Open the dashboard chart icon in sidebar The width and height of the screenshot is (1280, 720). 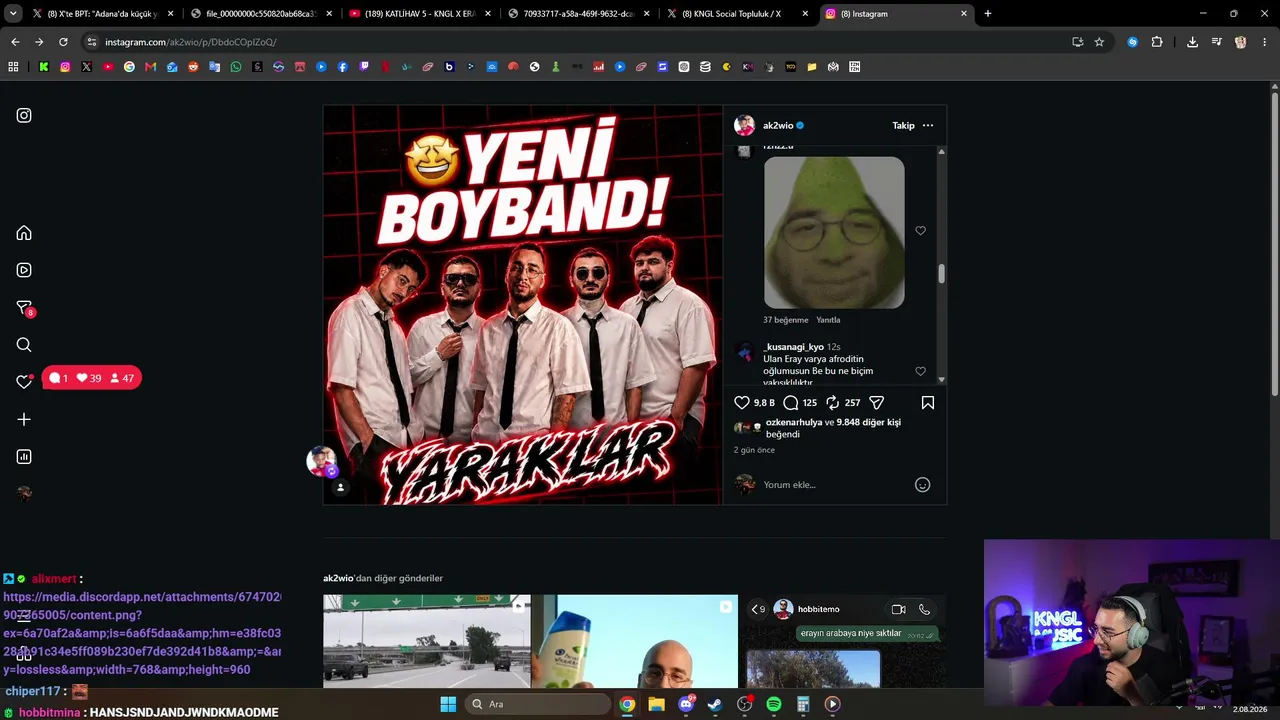click(24, 457)
